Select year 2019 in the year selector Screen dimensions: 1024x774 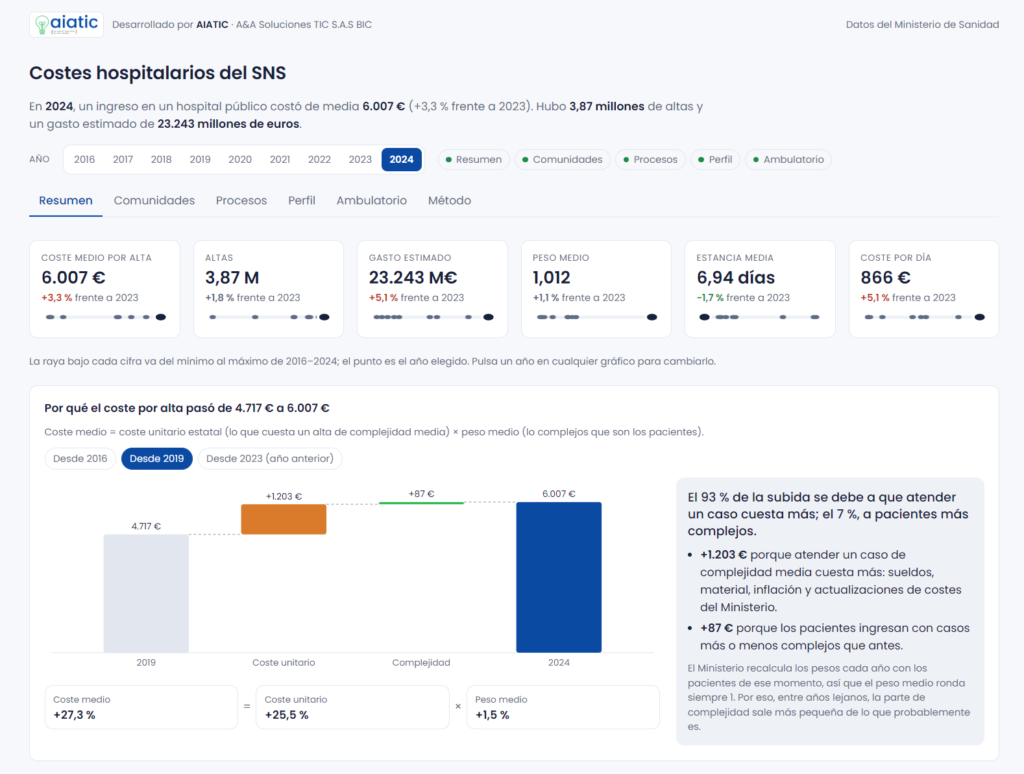pos(200,159)
